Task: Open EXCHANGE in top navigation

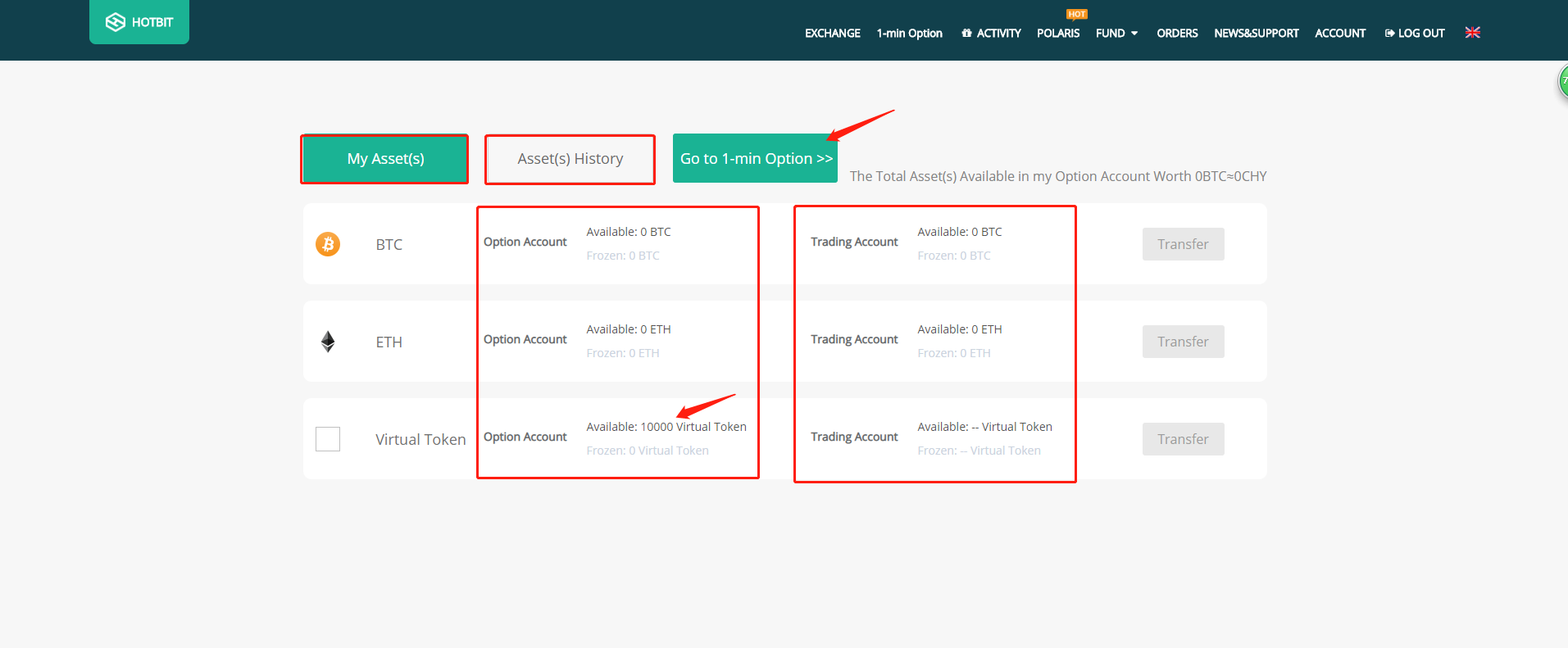Action: coord(832,34)
